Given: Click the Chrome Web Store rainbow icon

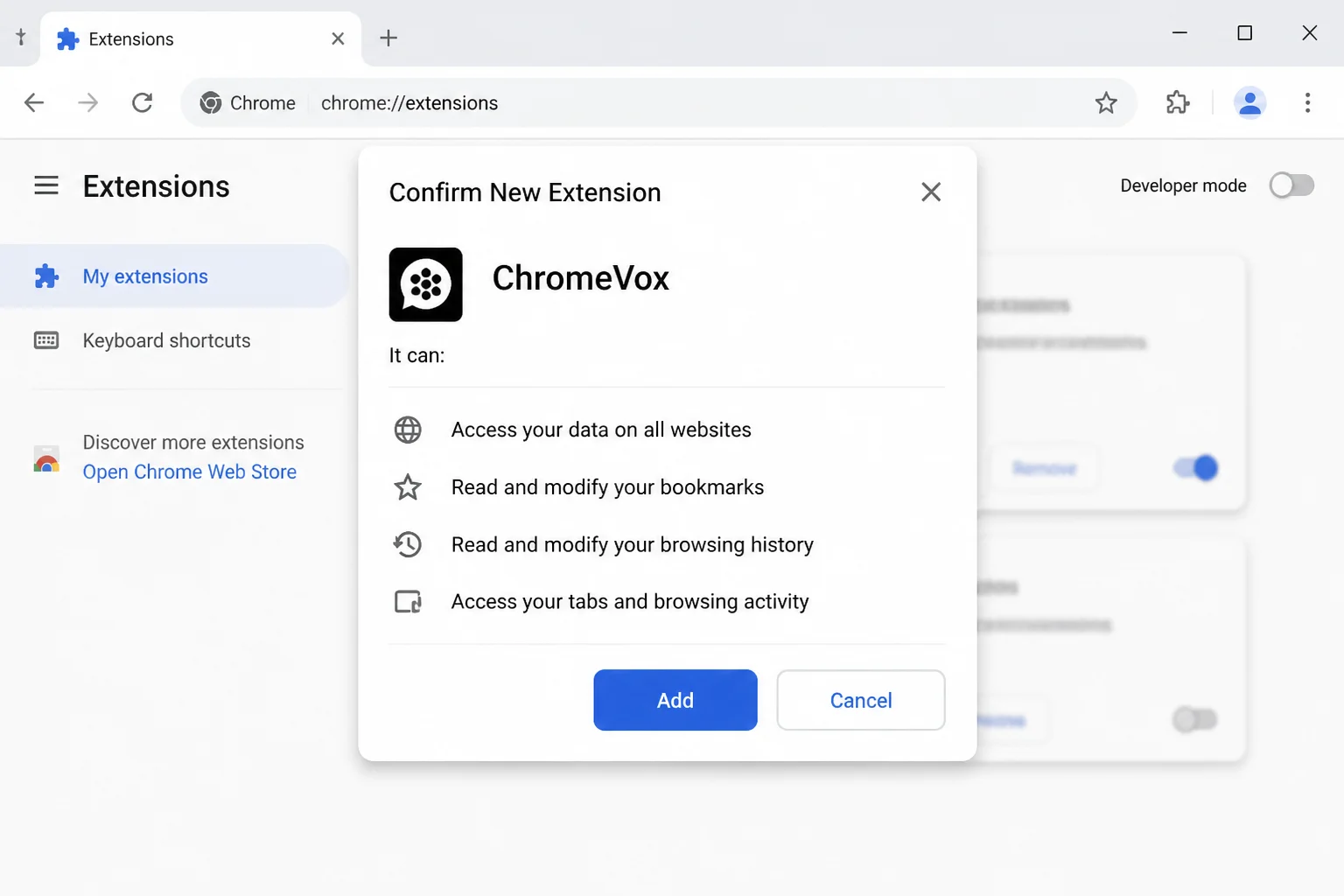Looking at the screenshot, I should (46, 458).
